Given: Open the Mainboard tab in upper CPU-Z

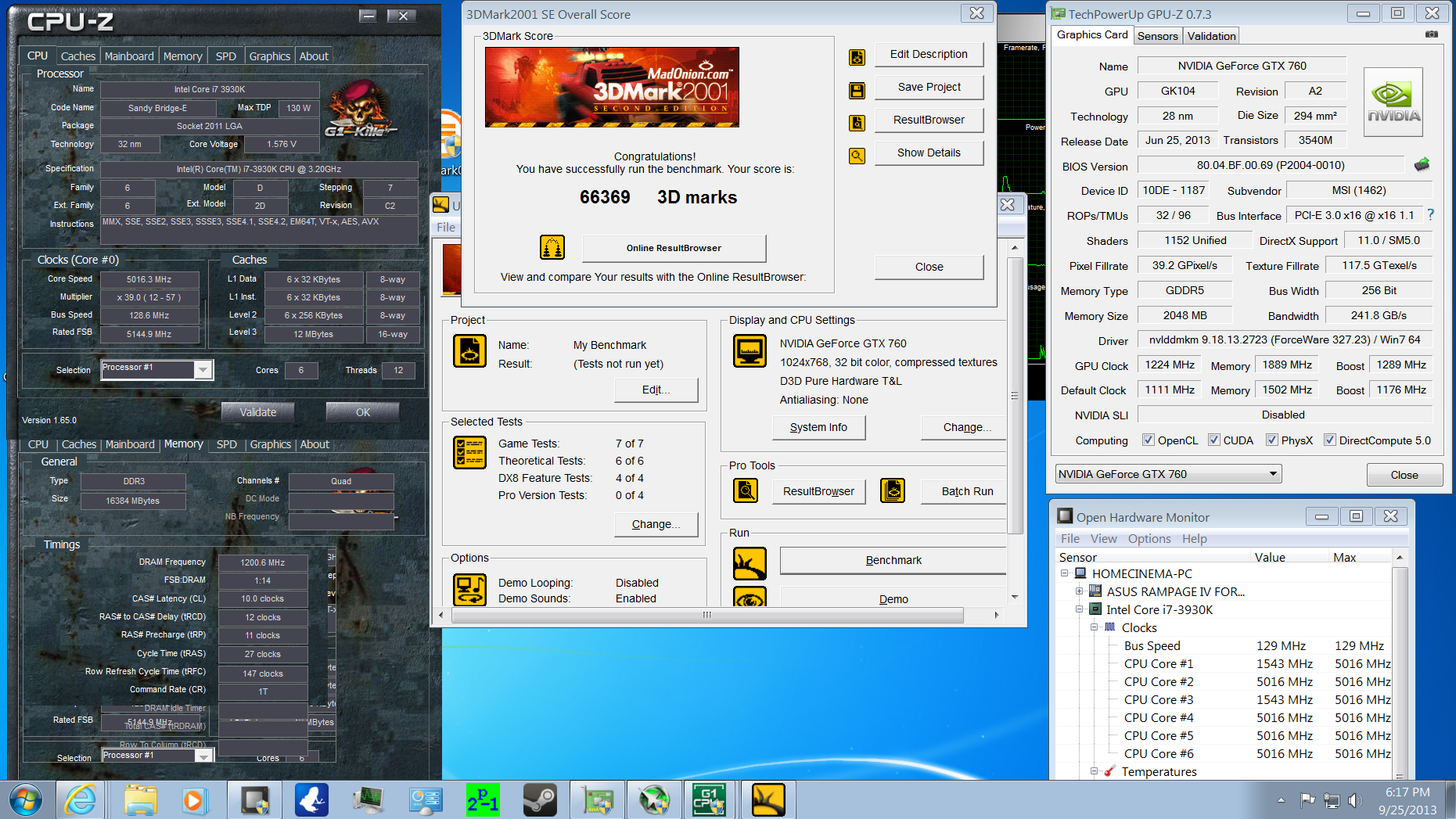Looking at the screenshot, I should point(129,56).
